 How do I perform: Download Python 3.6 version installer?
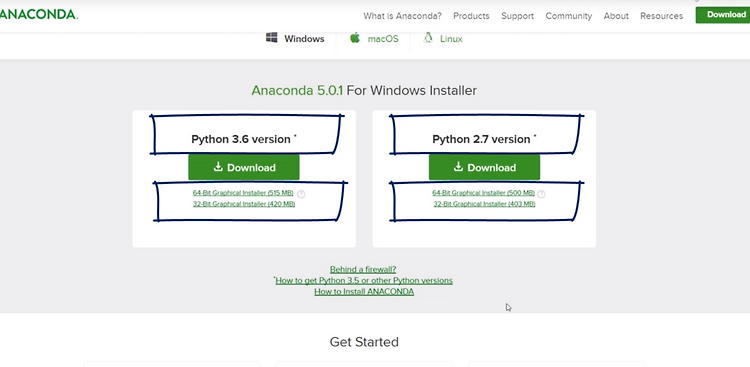(244, 167)
